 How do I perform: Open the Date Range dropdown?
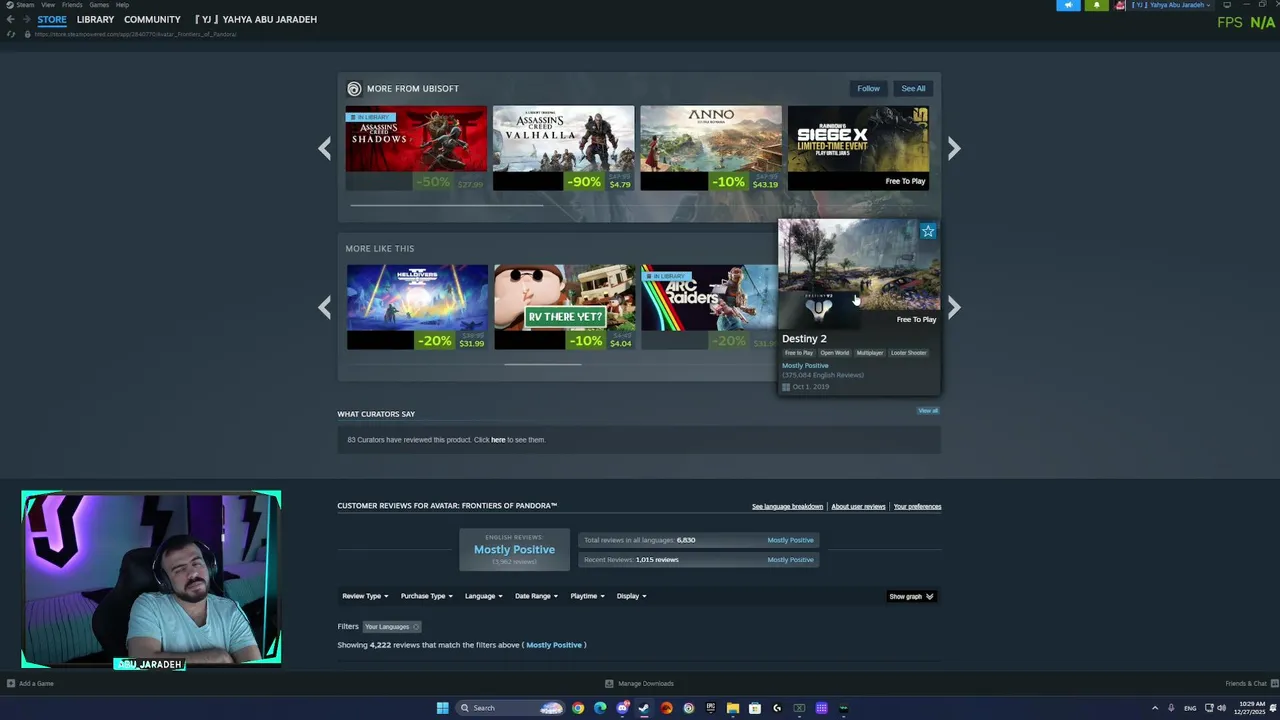click(x=537, y=596)
